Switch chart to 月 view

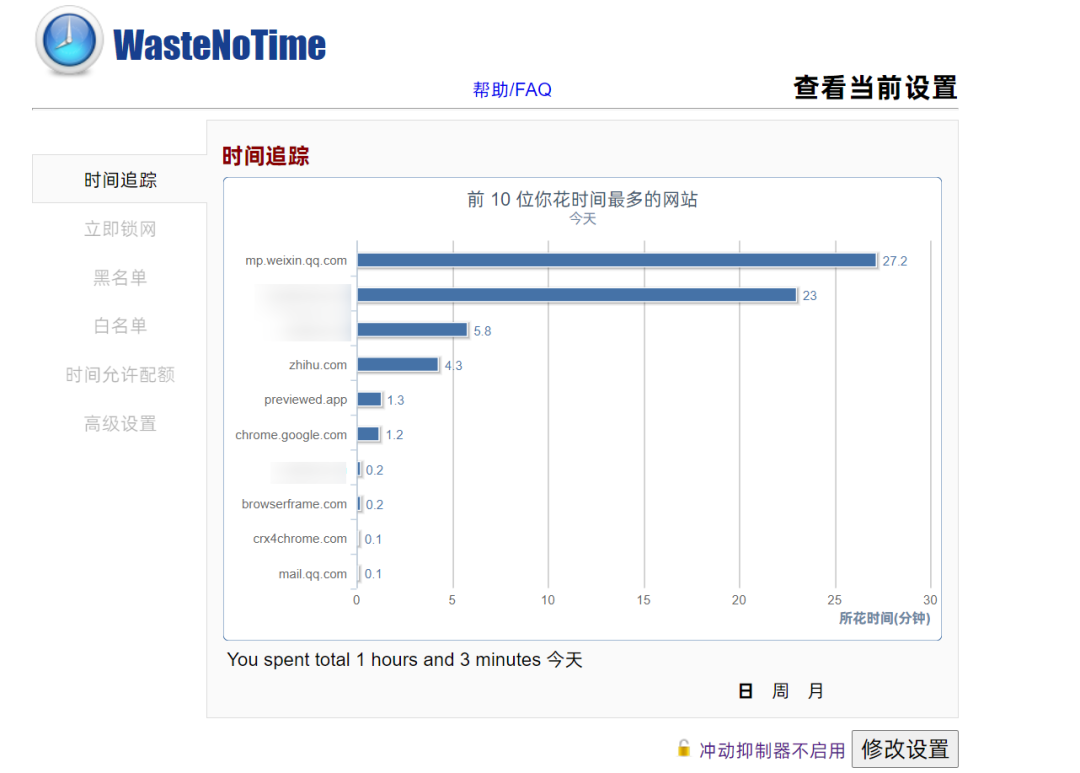[x=816, y=691]
